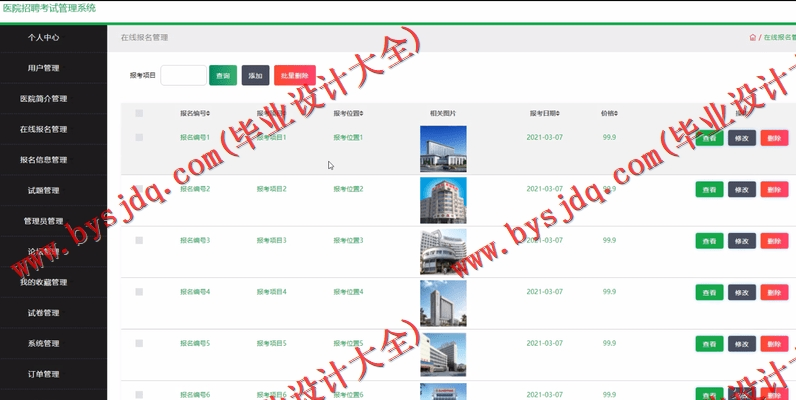The height and width of the screenshot is (400, 796).
Task: Open 用户管理 in the sidebar
Action: pos(44,68)
